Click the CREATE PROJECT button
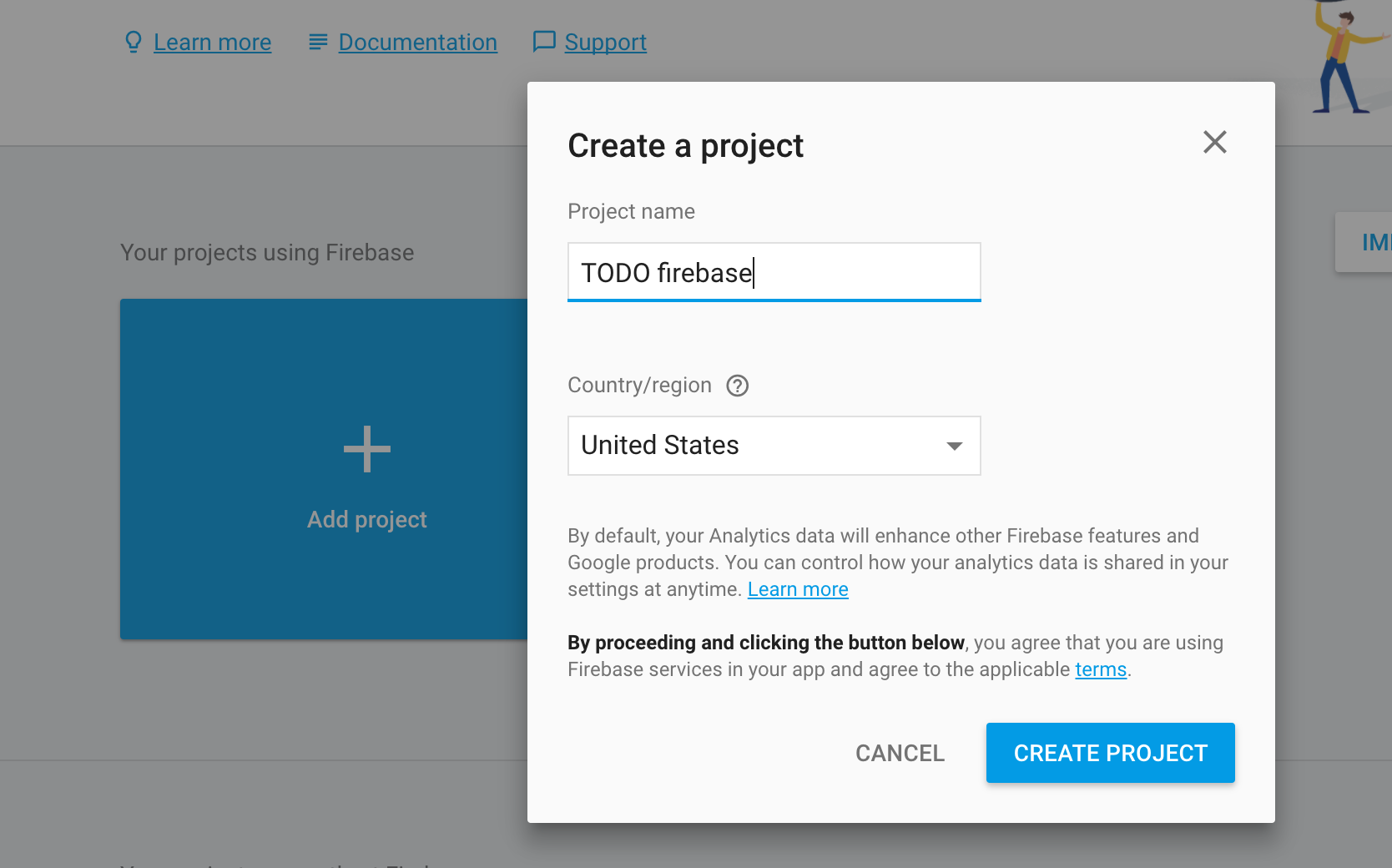This screenshot has height=868, width=1392. (1110, 753)
